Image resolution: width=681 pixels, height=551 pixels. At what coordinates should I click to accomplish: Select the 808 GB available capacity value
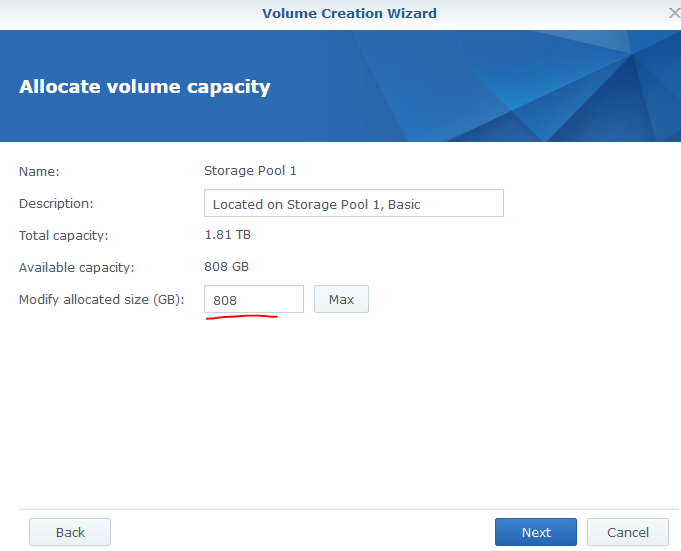[226, 267]
